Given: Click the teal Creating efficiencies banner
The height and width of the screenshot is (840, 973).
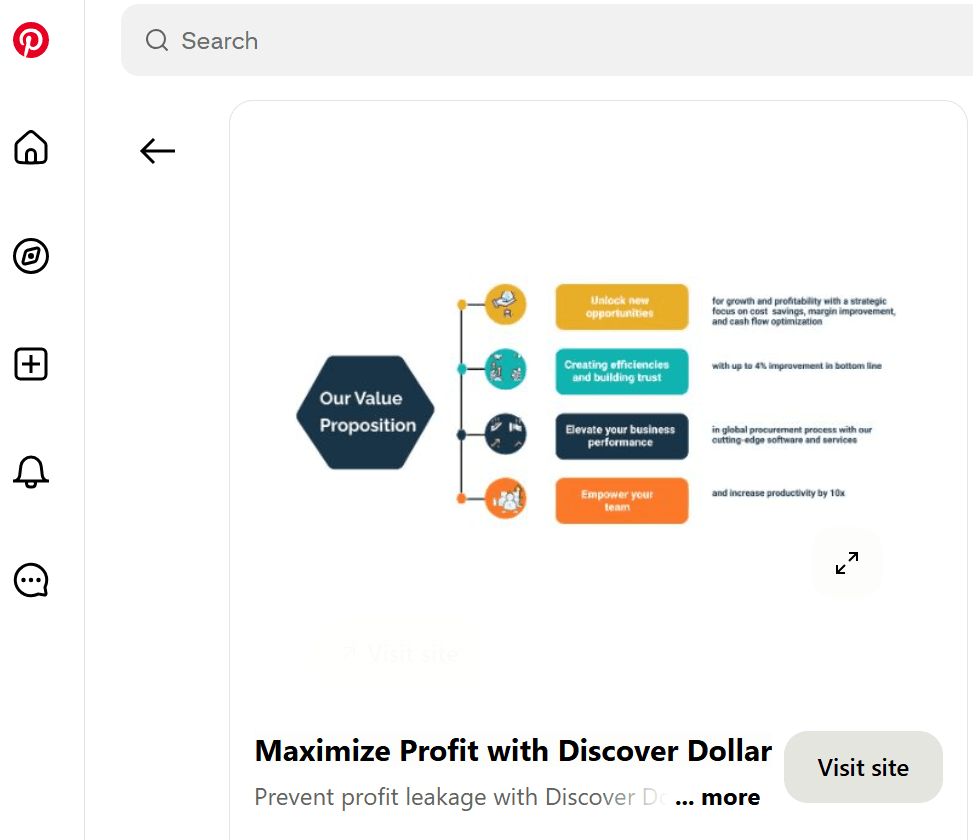Looking at the screenshot, I should point(621,371).
